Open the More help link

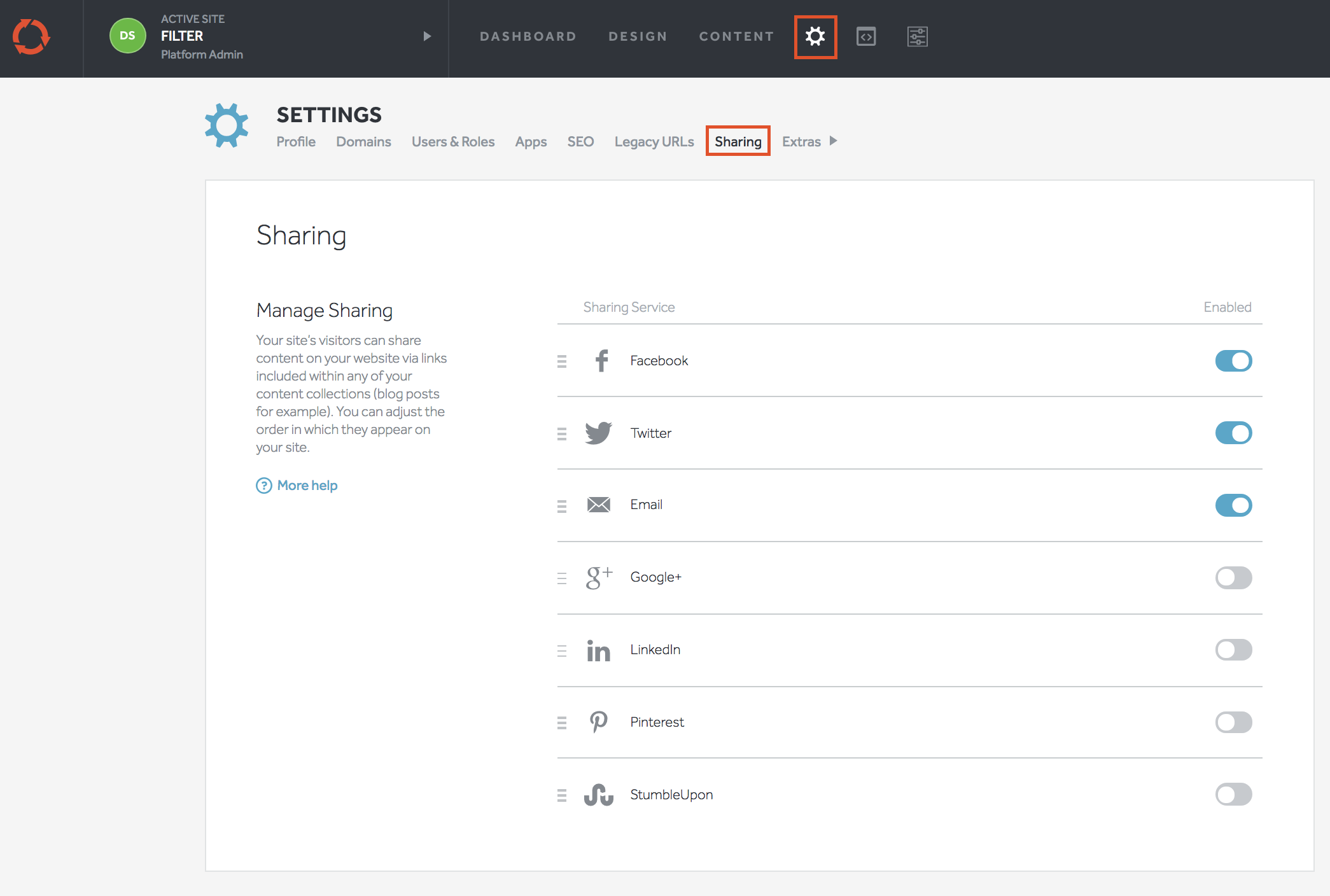pos(307,486)
